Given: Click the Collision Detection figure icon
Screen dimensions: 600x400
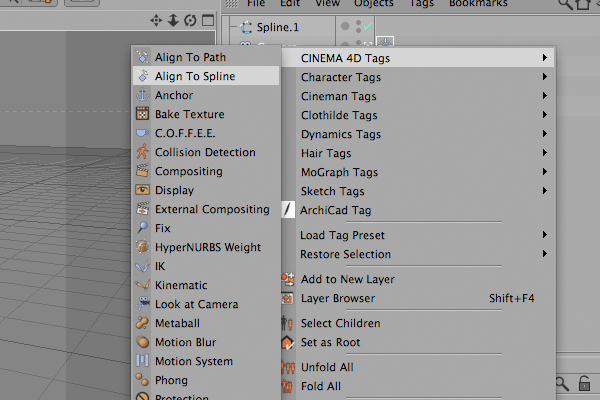Looking at the screenshot, I should click(142, 152).
